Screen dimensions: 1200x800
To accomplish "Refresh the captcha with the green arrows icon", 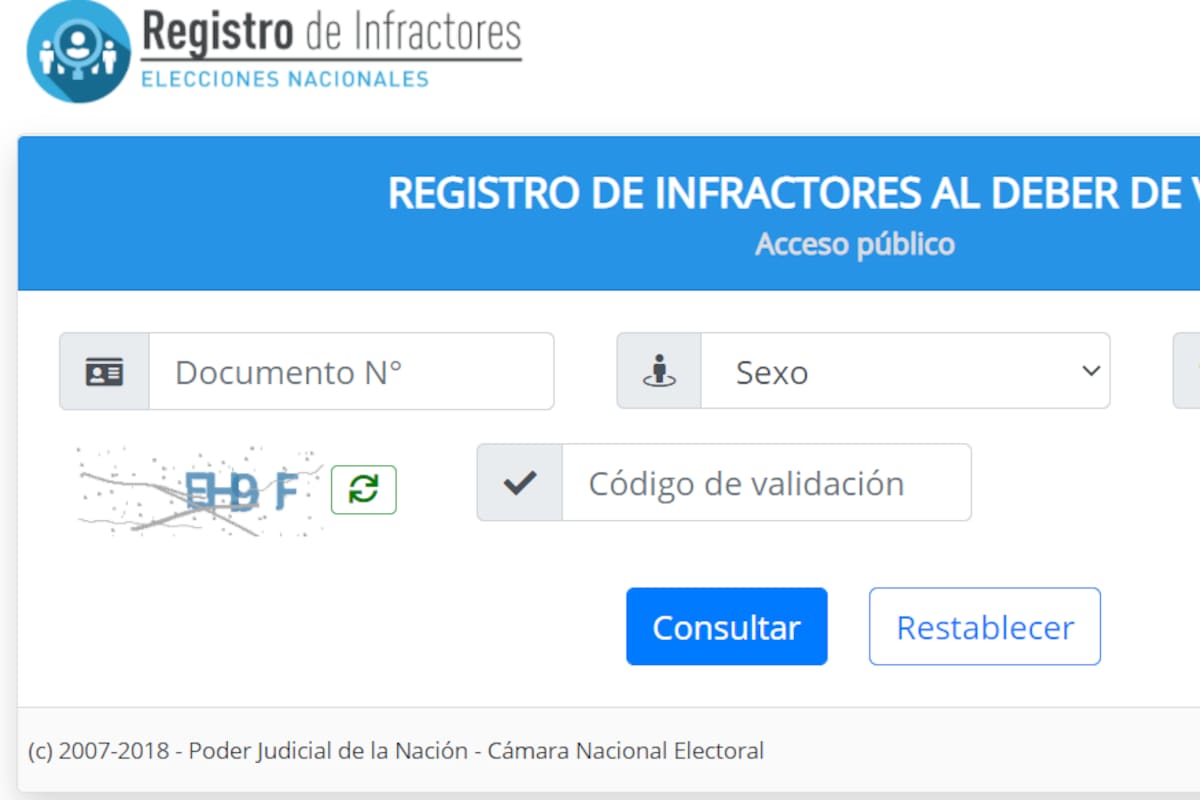I will pyautogui.click(x=363, y=489).
